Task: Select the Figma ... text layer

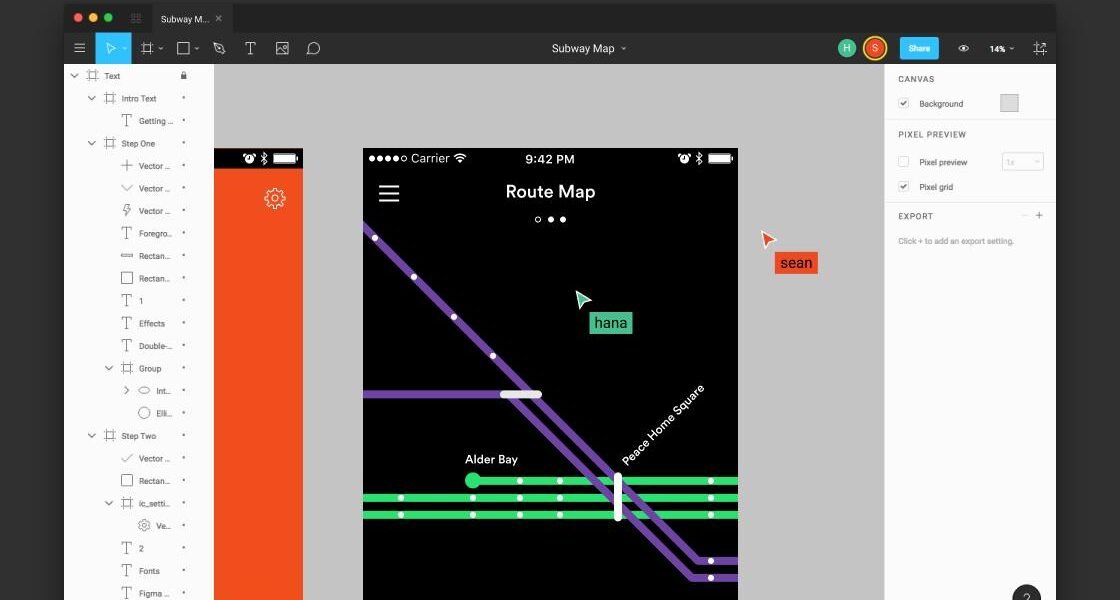Action: (x=154, y=593)
